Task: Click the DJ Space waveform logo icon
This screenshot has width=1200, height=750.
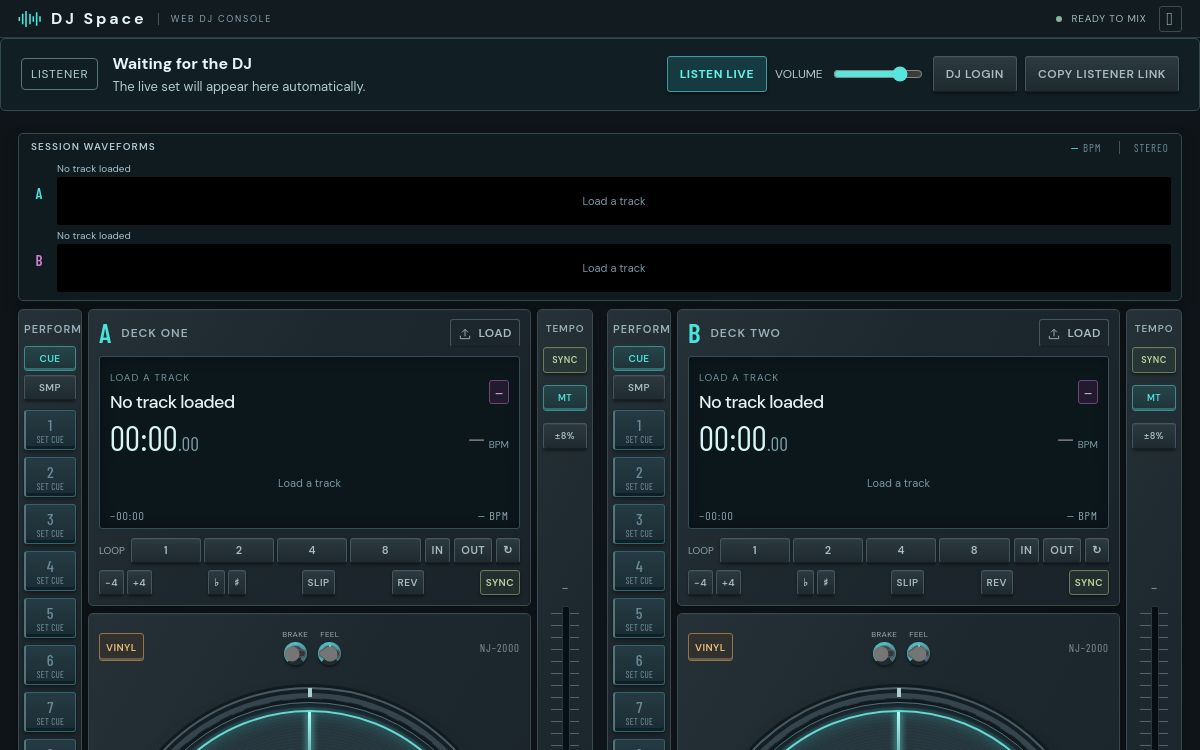Action: pos(30,18)
